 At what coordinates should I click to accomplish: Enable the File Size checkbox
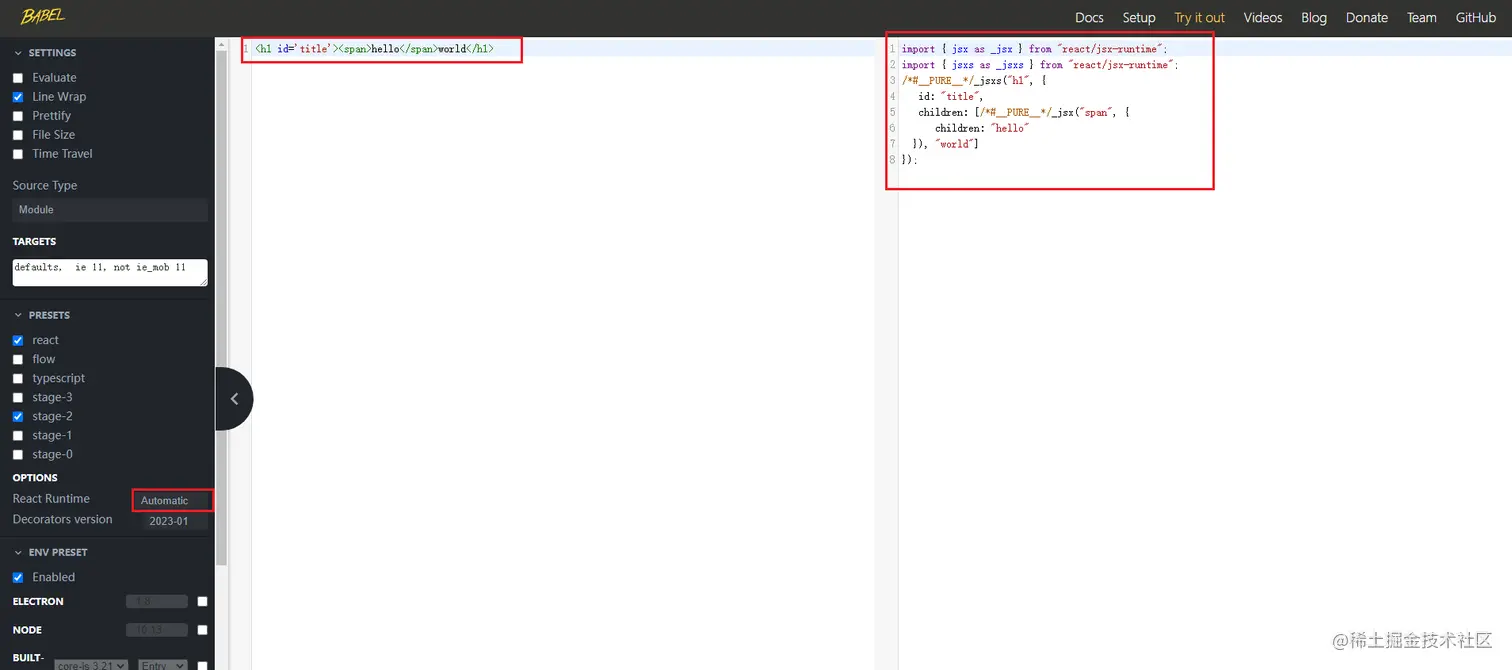coord(18,135)
